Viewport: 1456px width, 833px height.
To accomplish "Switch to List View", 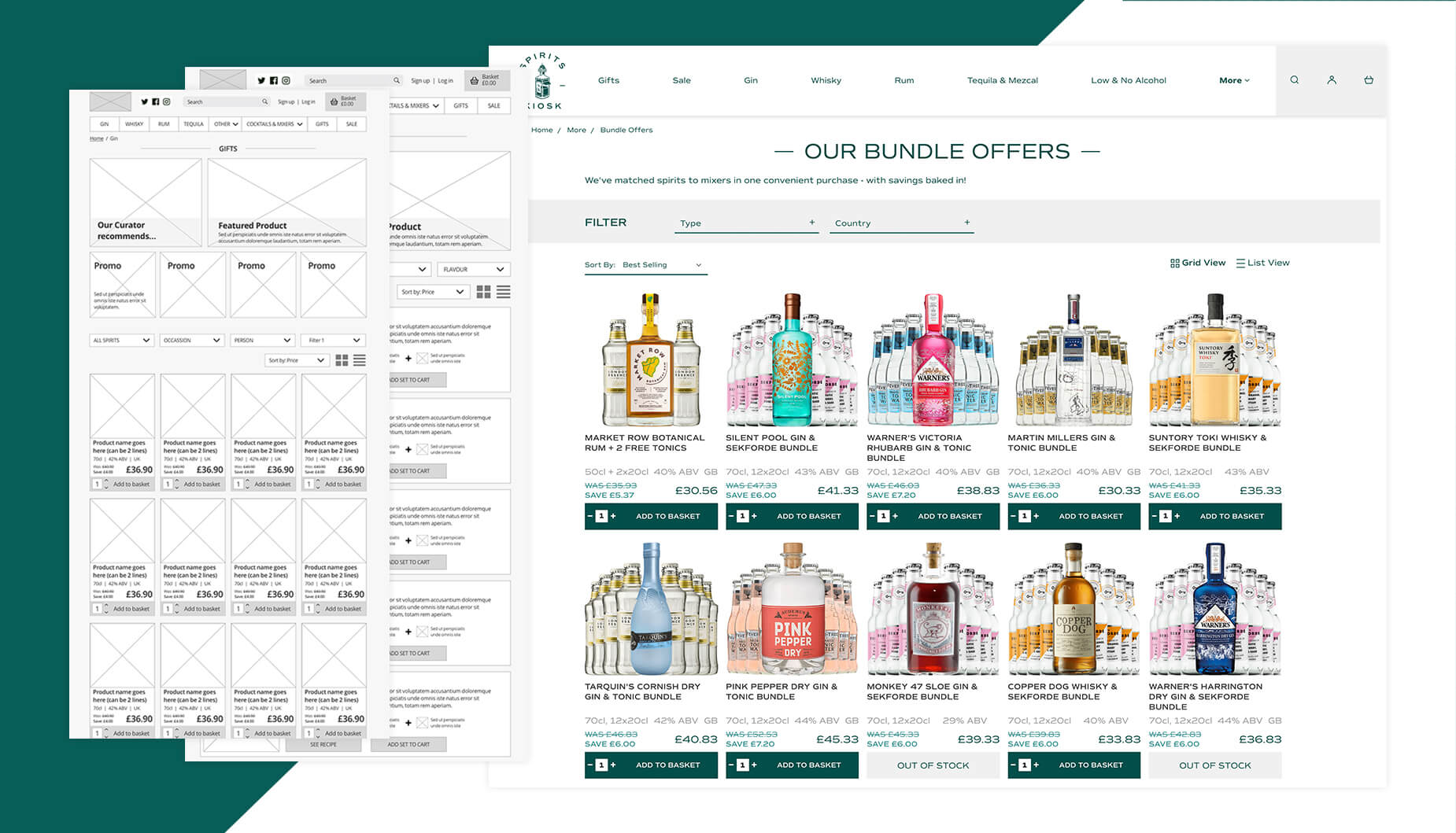I will pos(1262,263).
